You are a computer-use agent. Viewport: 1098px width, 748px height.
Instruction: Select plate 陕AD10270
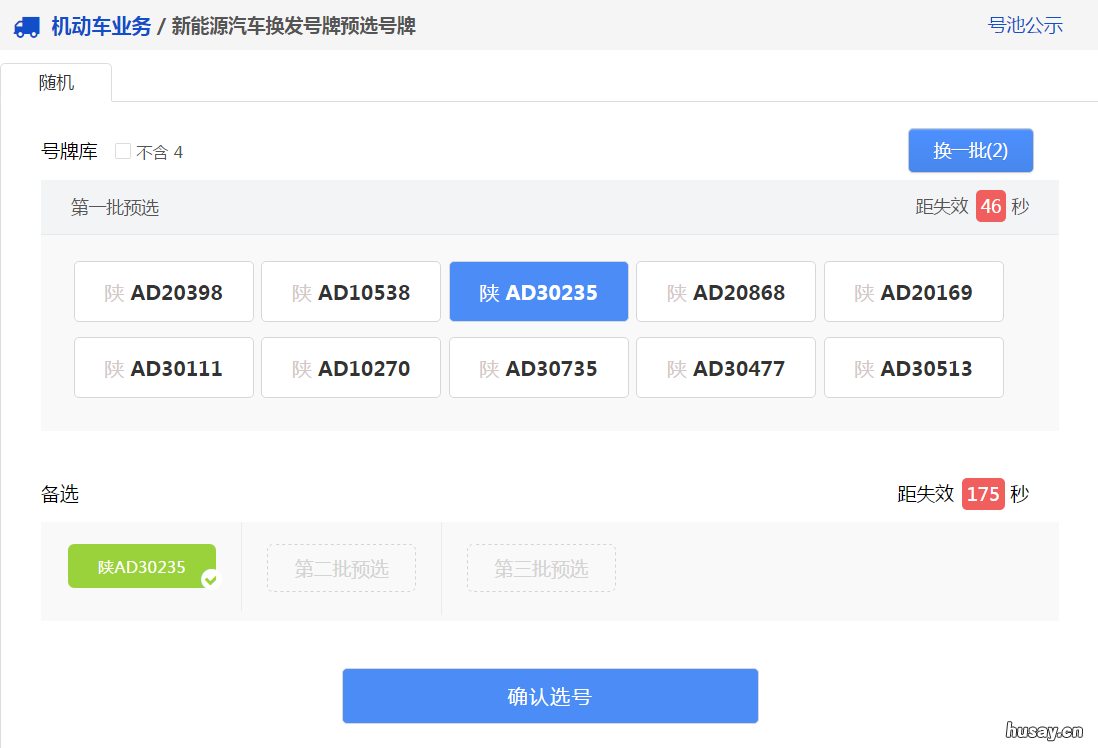coord(350,367)
